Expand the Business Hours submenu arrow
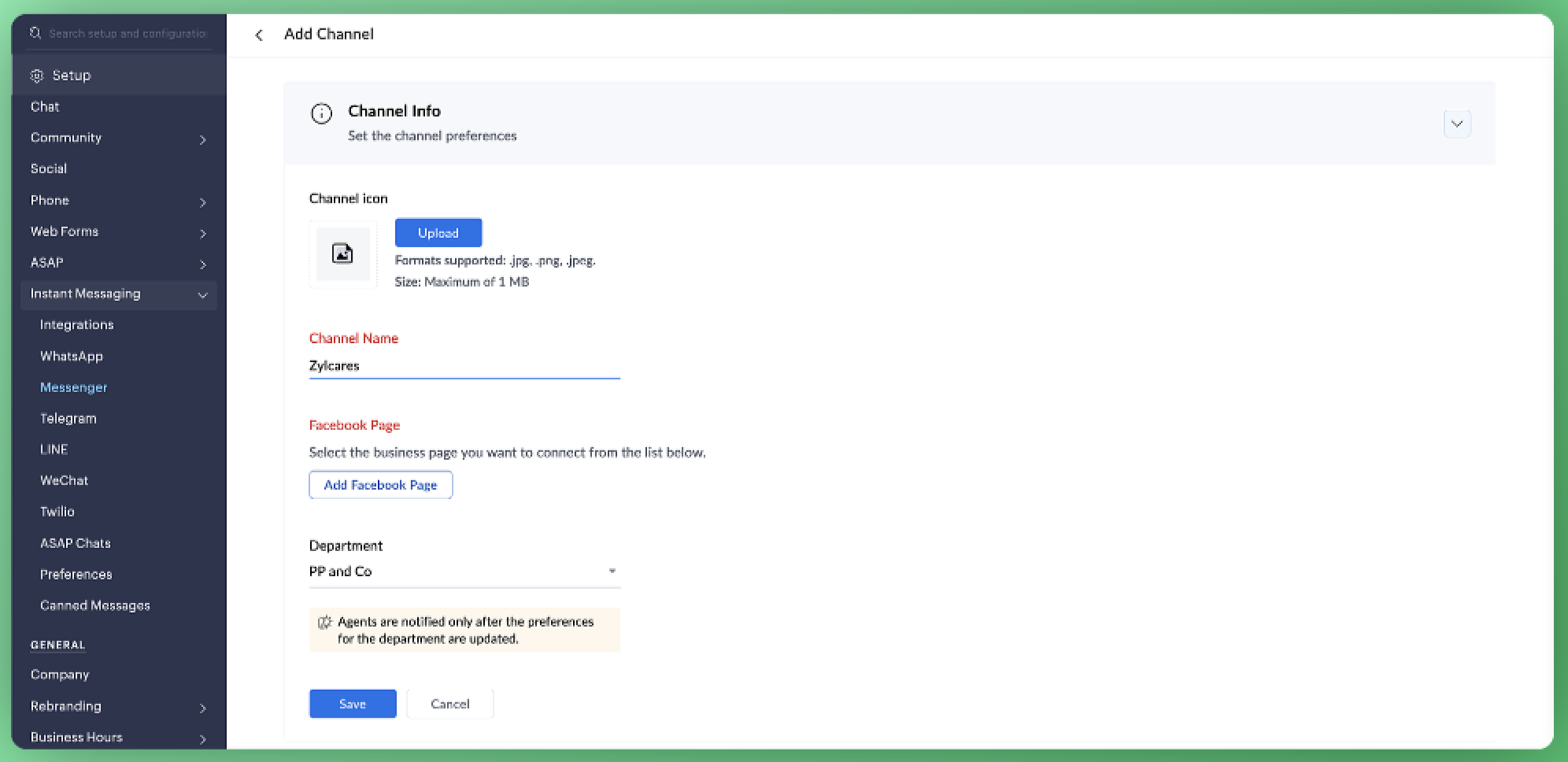This screenshot has height=762, width=1568. point(203,739)
